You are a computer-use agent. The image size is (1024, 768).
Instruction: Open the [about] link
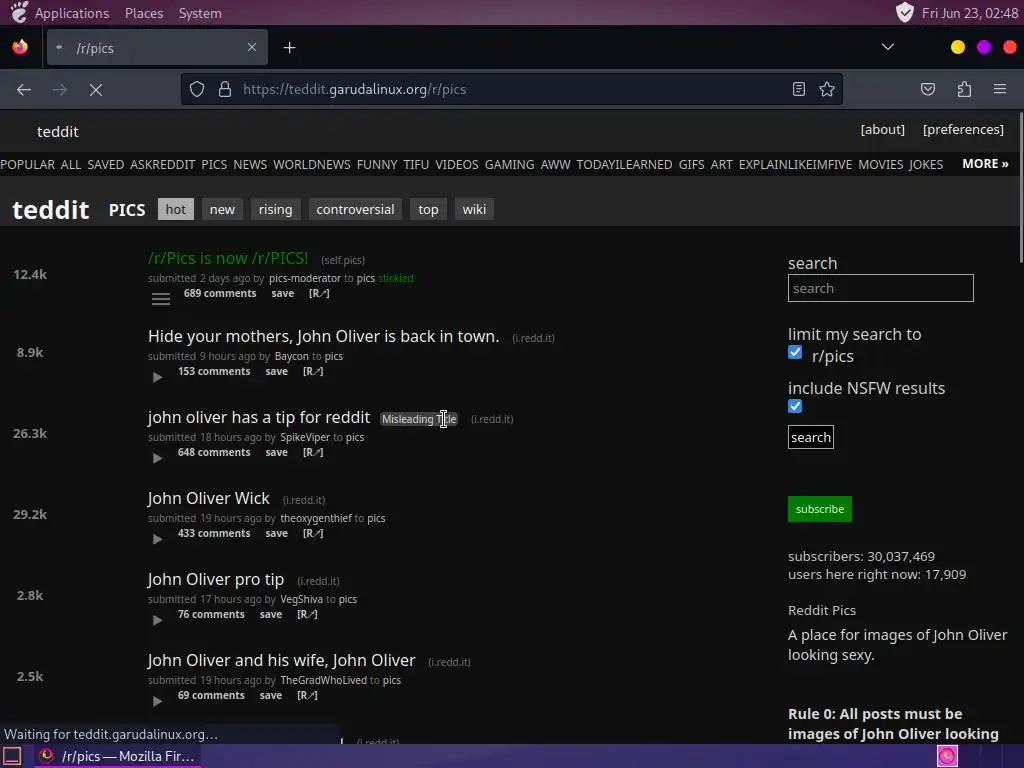tap(882, 129)
